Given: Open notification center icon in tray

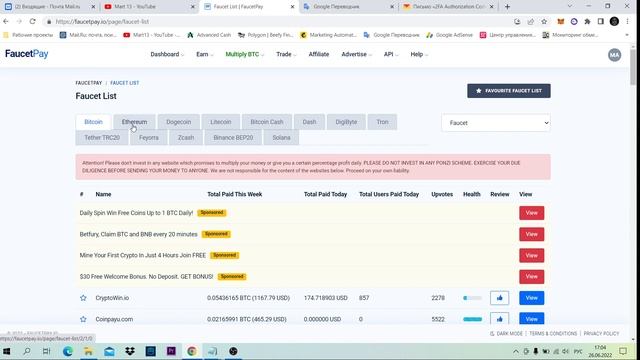Looking at the screenshot, I should point(623,351).
